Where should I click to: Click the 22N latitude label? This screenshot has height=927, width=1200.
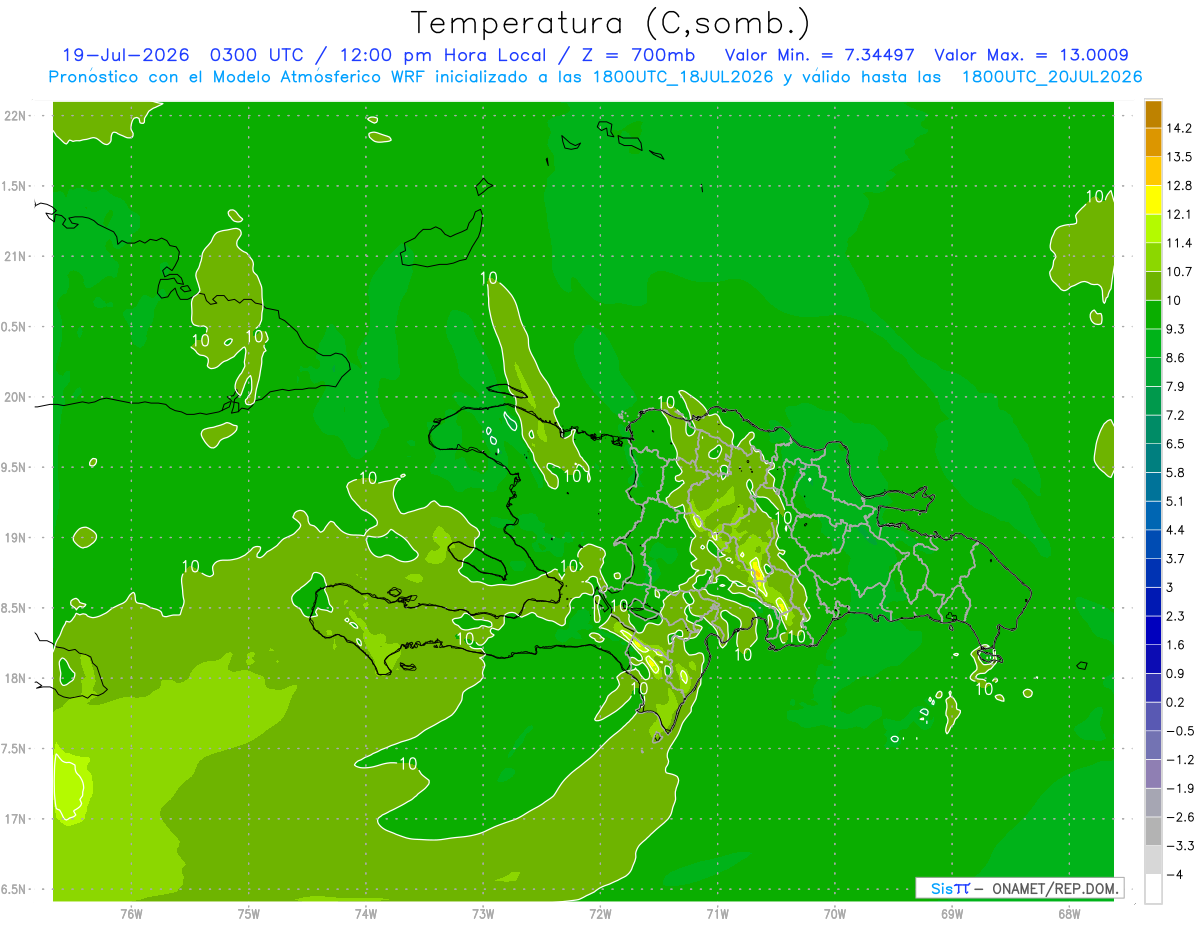point(15,116)
